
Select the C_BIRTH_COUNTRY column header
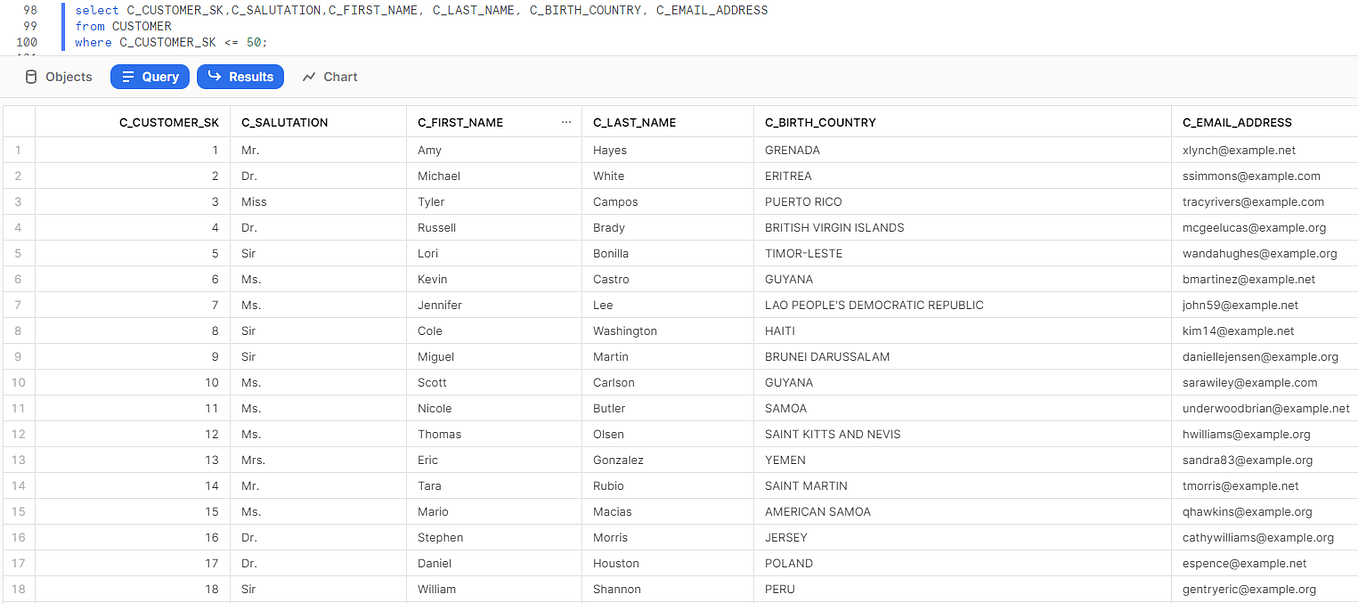pyautogui.click(x=820, y=122)
